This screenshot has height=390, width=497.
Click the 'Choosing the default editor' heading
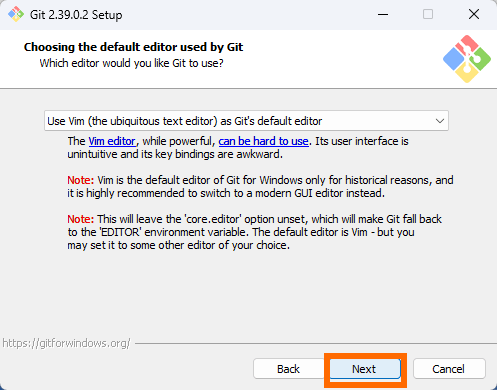click(133, 47)
